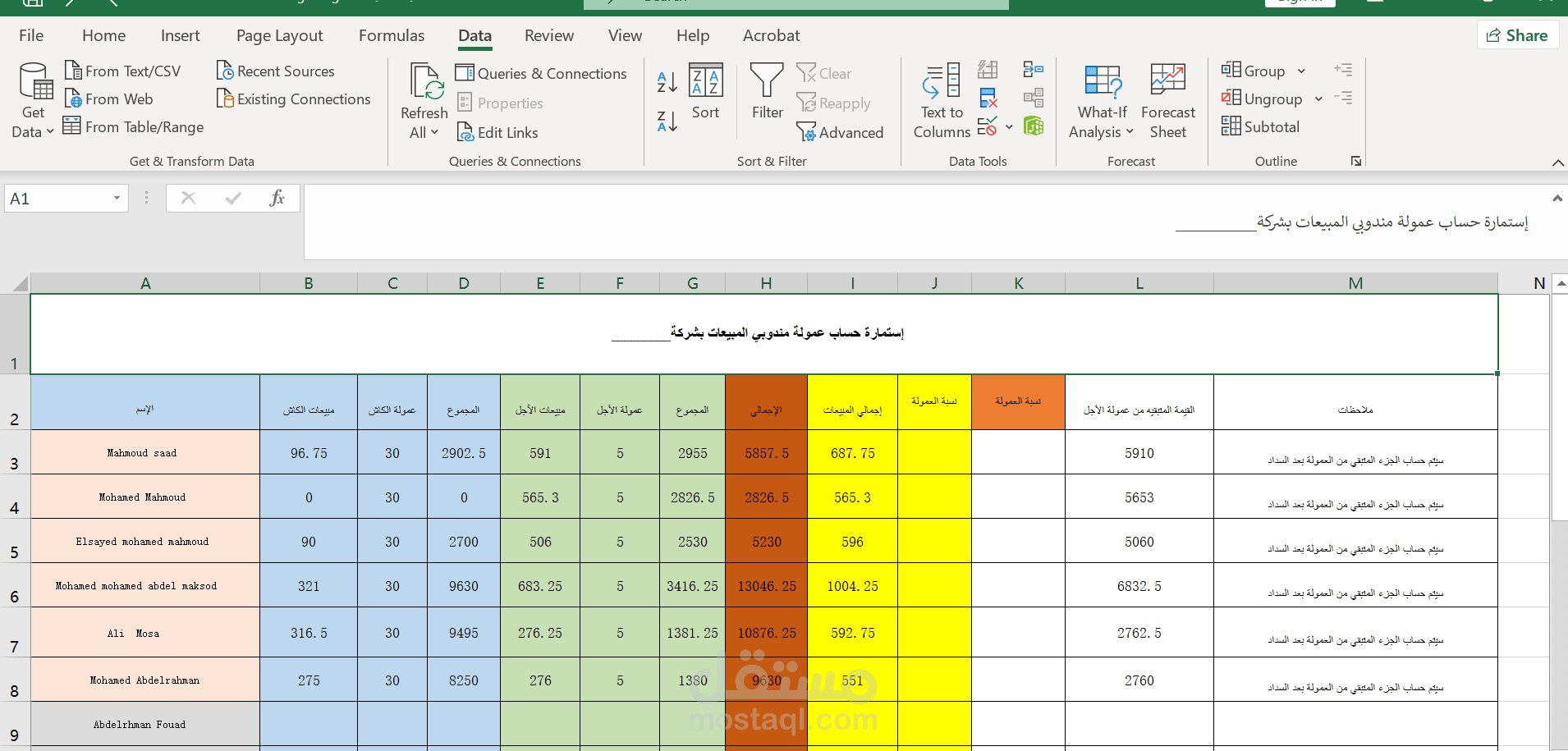
Task: Click the Remove Duplicates icon
Action: coord(988,98)
